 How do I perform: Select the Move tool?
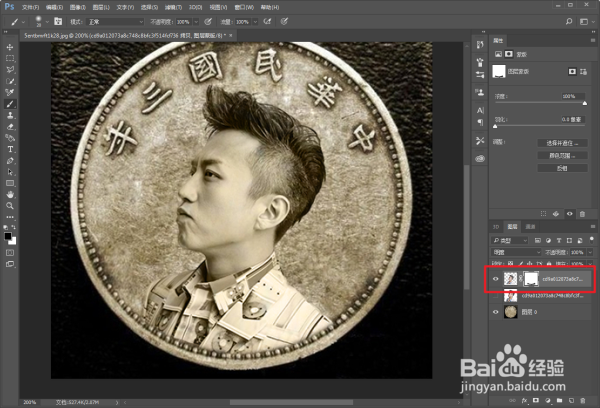coord(10,47)
